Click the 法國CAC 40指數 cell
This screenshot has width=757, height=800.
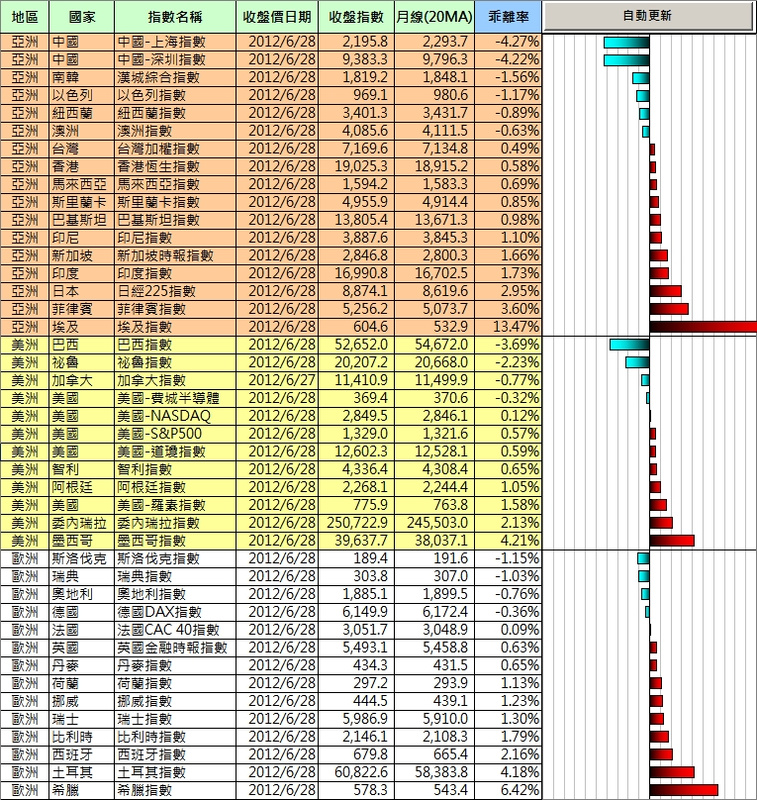(175, 630)
